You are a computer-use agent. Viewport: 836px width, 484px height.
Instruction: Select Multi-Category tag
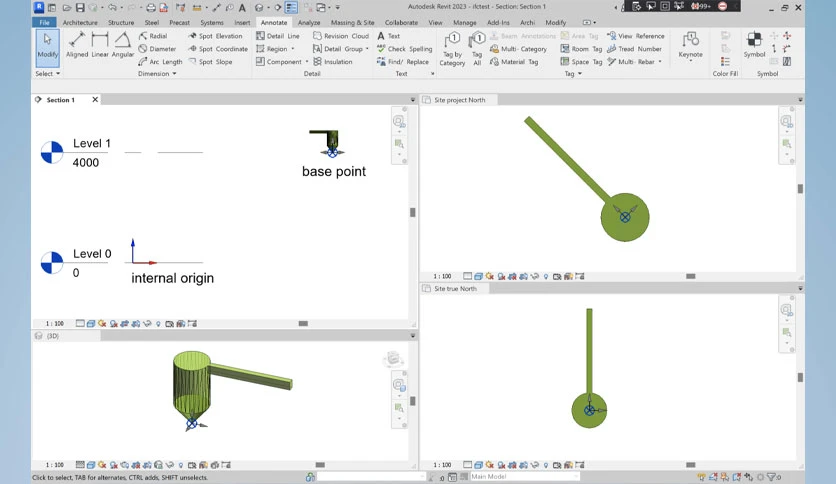tap(518, 49)
